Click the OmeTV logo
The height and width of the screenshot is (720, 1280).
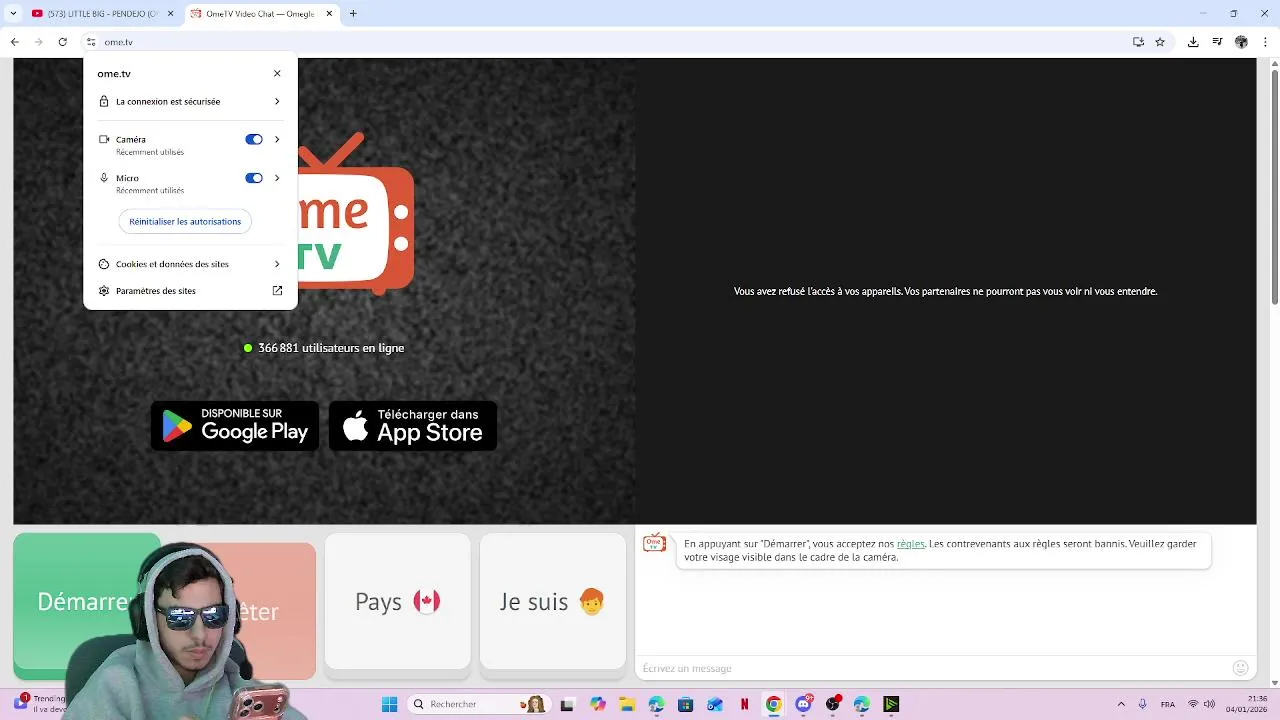pyautogui.click(x=356, y=213)
